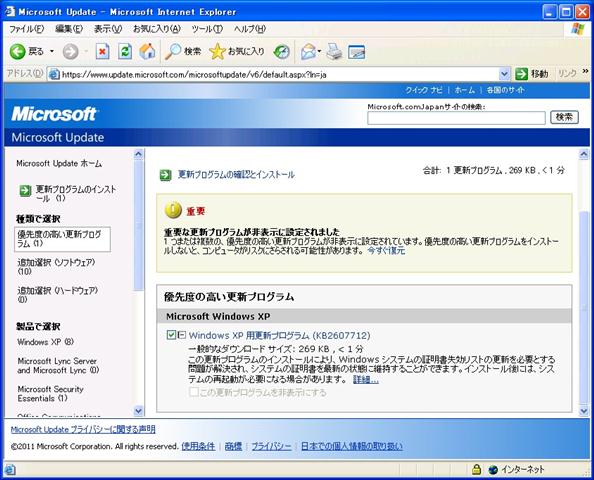
Task: Click Details (詳細...) link for KB2607712
Action: (x=366, y=379)
